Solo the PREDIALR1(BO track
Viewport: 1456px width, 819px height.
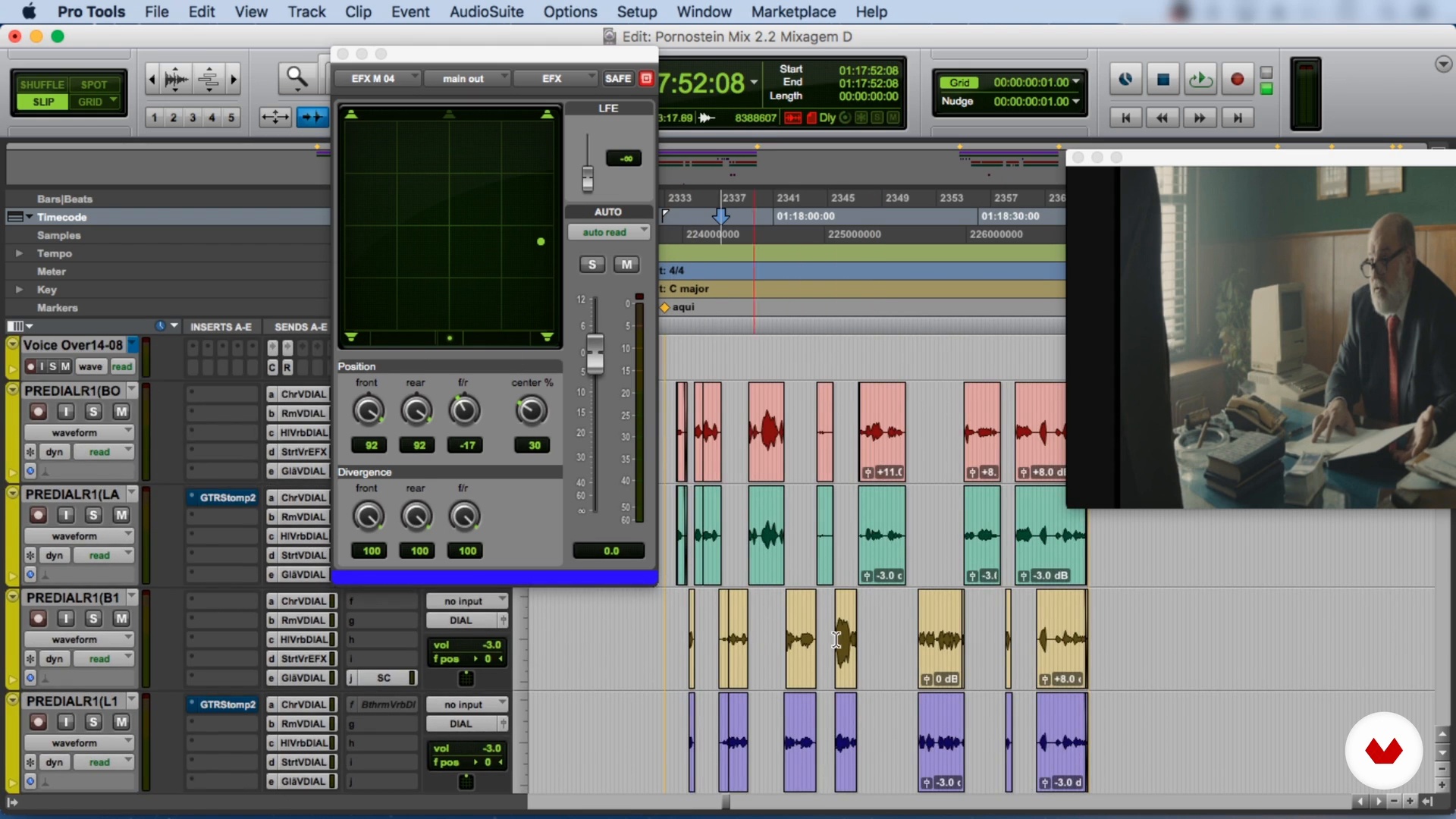pos(93,412)
